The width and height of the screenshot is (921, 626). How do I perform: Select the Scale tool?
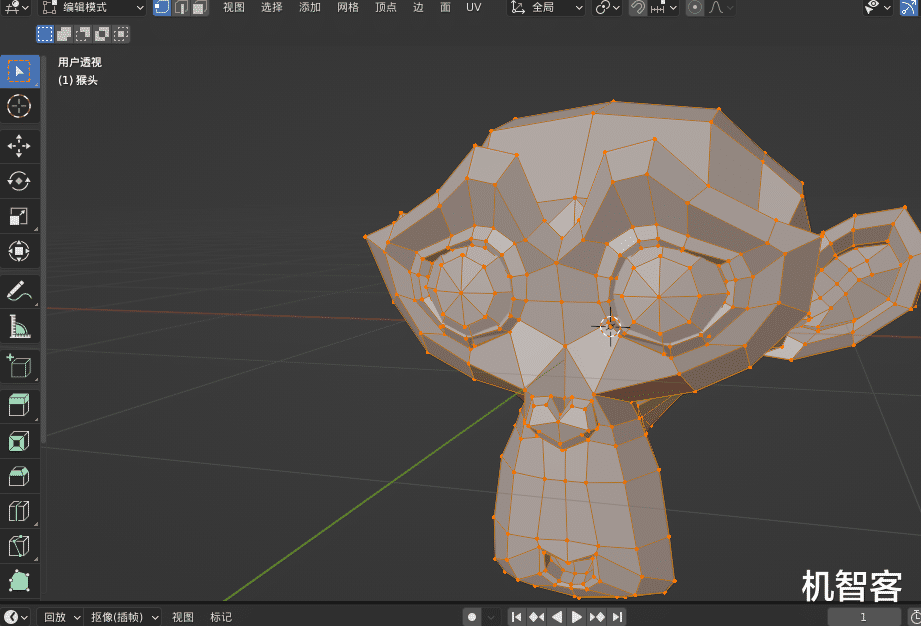(x=19, y=216)
